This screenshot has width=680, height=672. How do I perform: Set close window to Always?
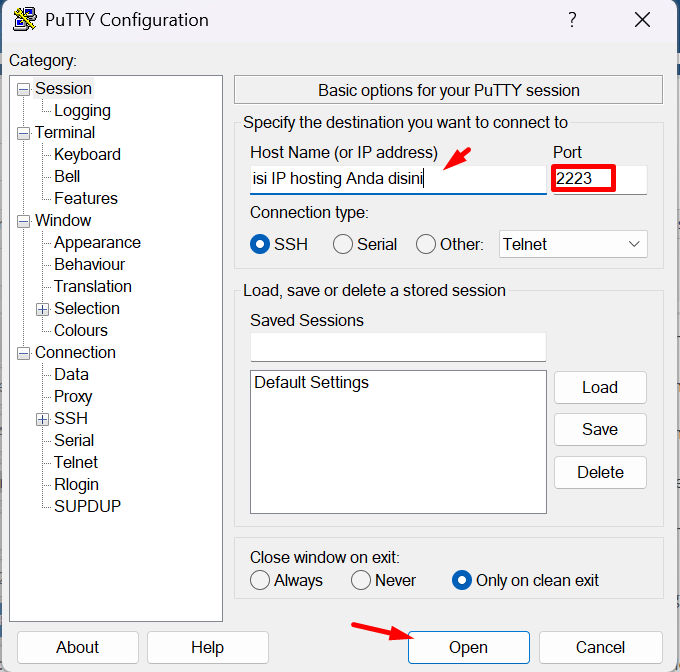pyautogui.click(x=261, y=580)
